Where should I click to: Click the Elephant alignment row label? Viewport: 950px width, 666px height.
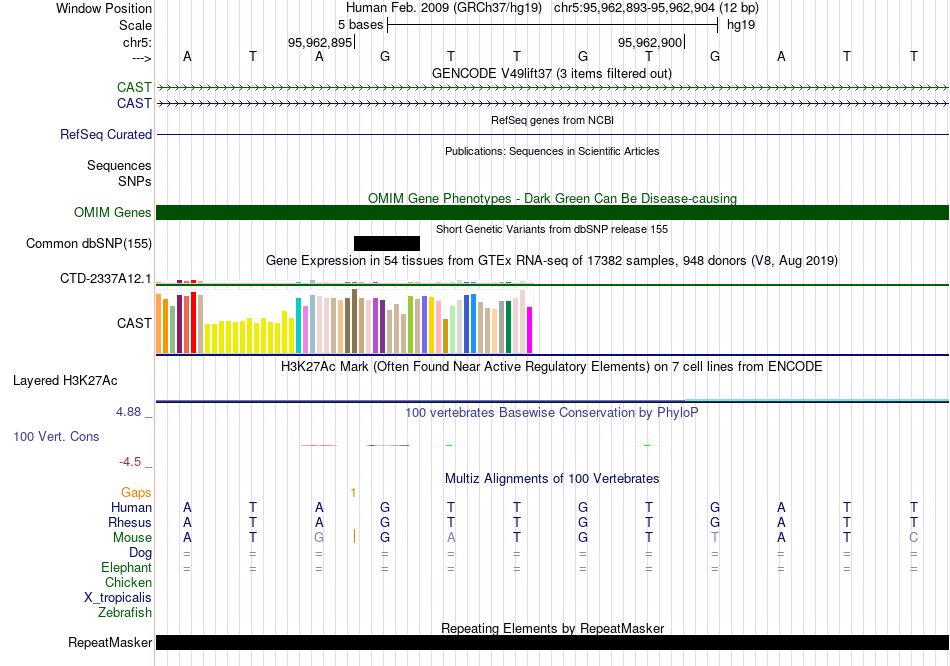coord(126,567)
